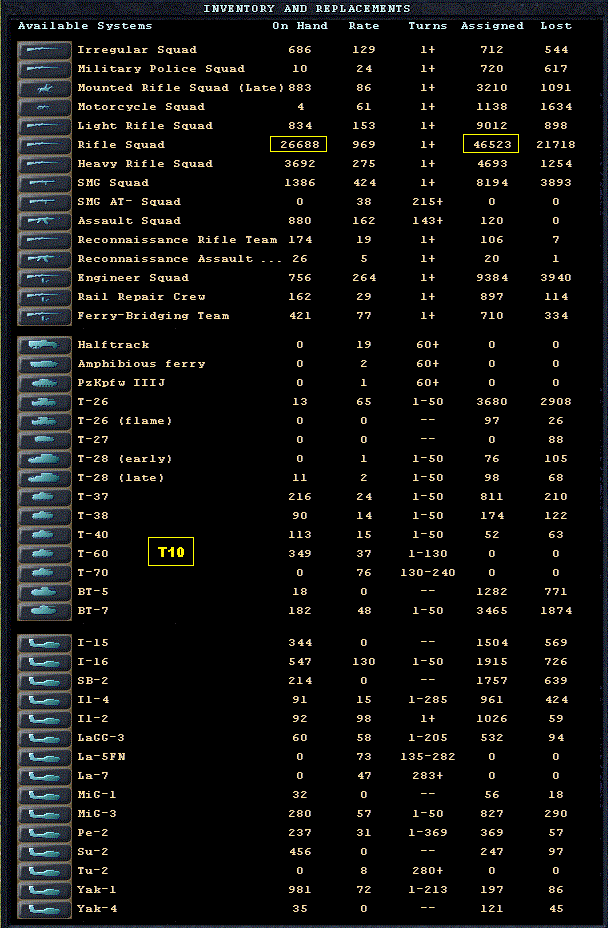Click the Halftrack vehicle icon
This screenshot has height=928, width=608.
[x=44, y=345]
